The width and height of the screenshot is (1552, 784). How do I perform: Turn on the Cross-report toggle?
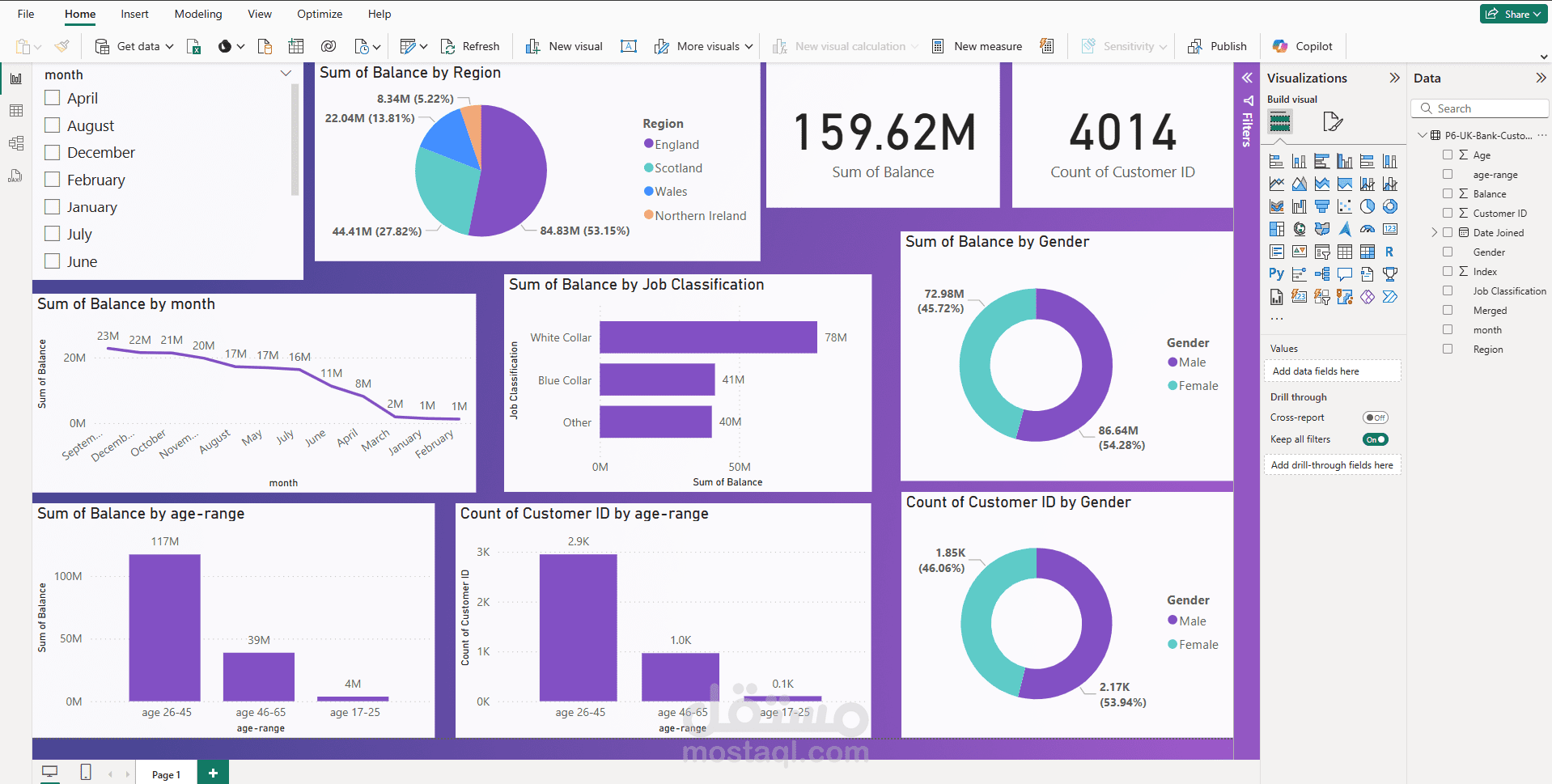(1376, 417)
